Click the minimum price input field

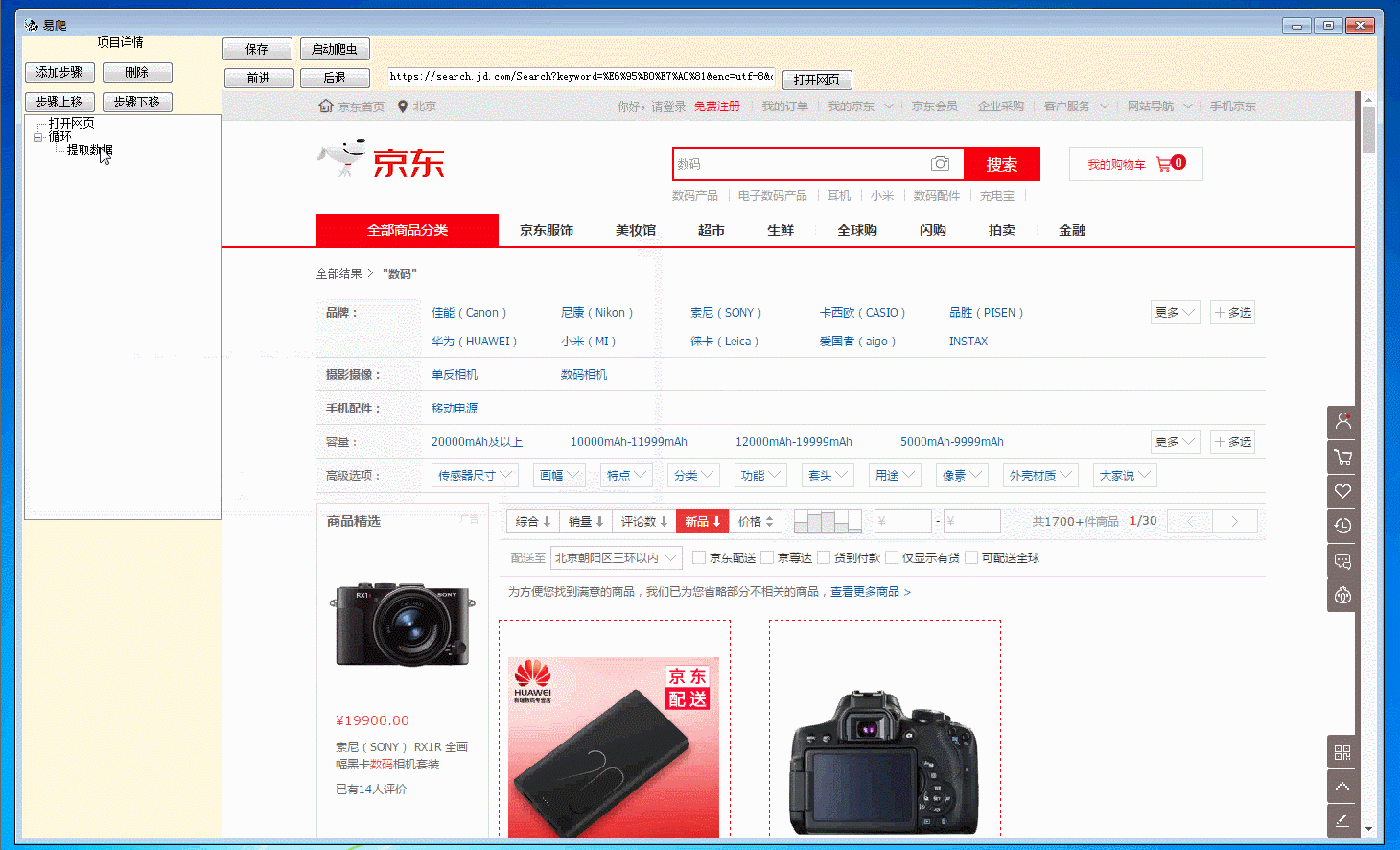click(x=903, y=522)
